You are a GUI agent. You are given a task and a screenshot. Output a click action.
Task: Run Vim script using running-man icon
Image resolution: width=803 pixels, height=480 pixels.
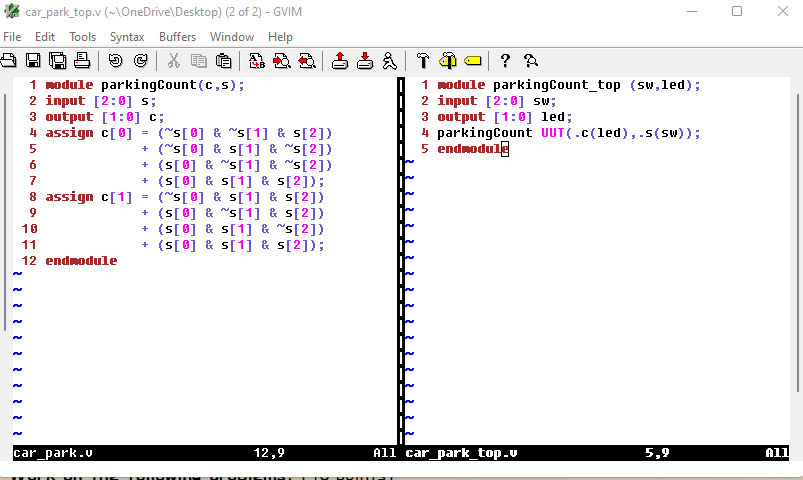click(x=389, y=61)
